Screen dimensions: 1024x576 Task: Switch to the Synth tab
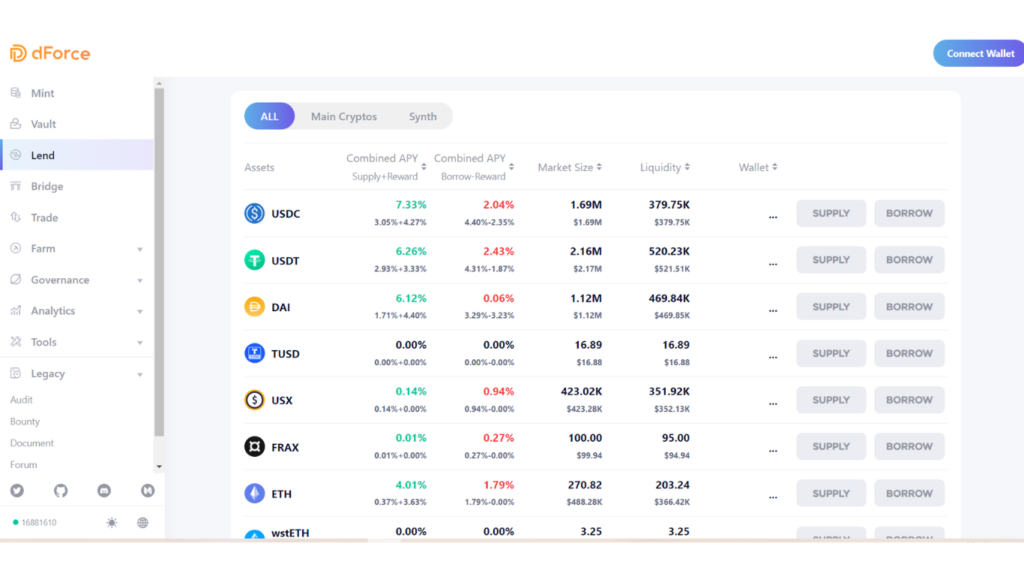pyautogui.click(x=423, y=117)
